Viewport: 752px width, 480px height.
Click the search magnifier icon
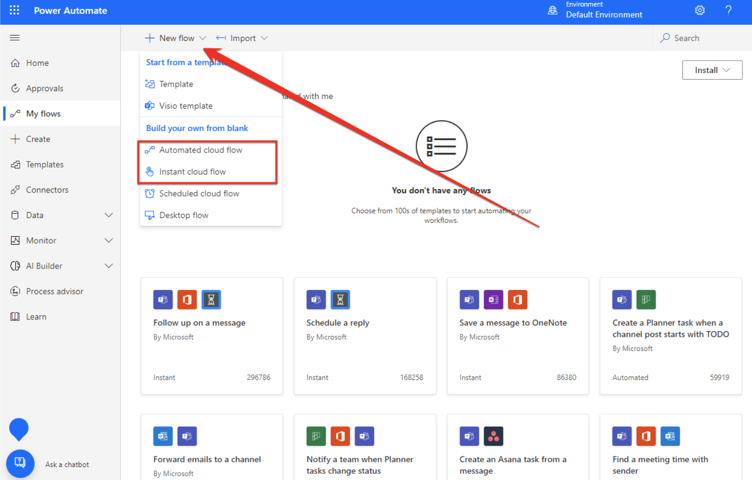(665, 38)
